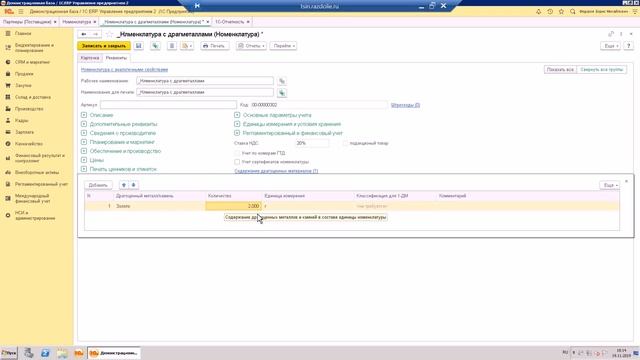
Task: Expand Основные параметры учета group
Action: [237, 115]
